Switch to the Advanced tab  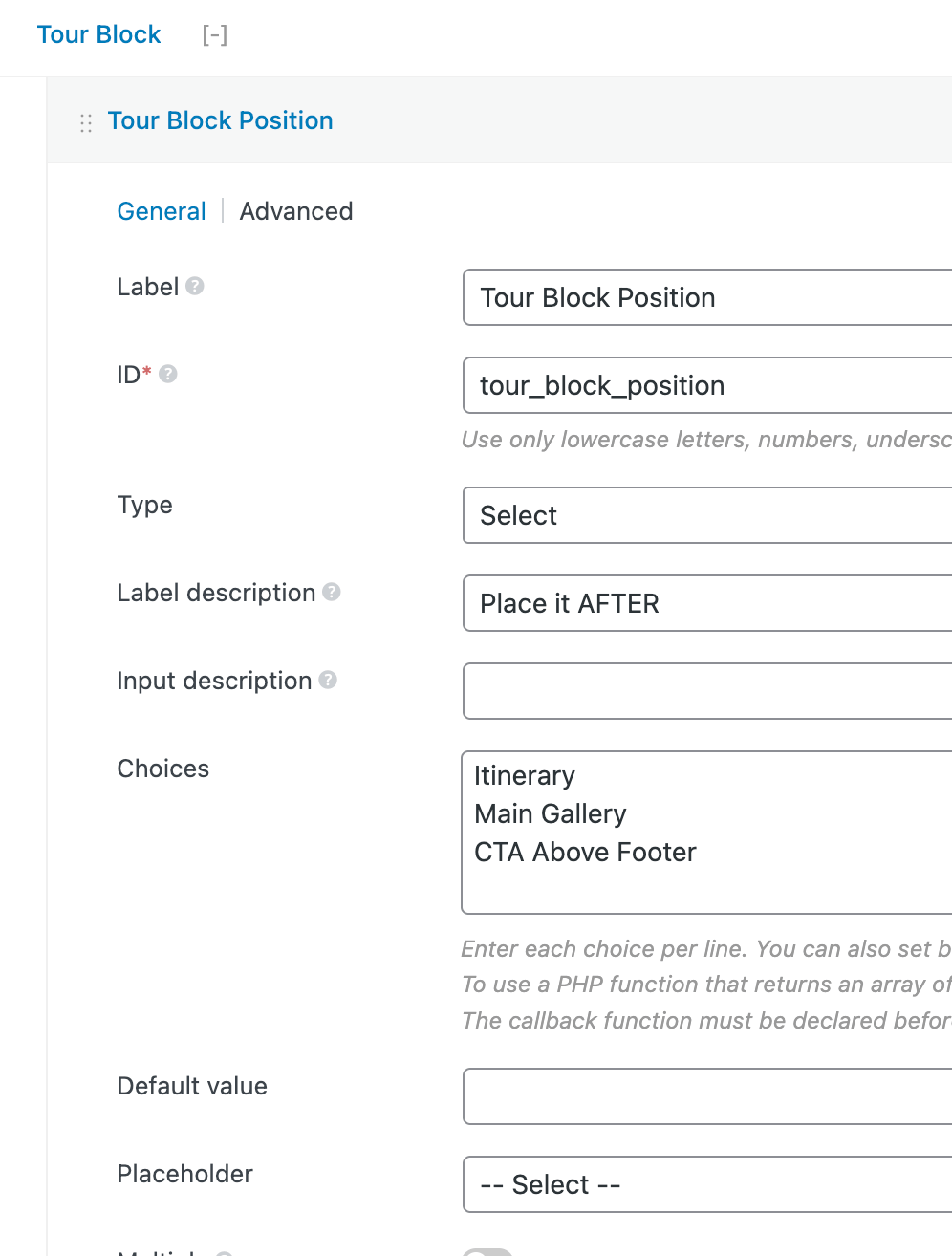pyautogui.click(x=296, y=211)
